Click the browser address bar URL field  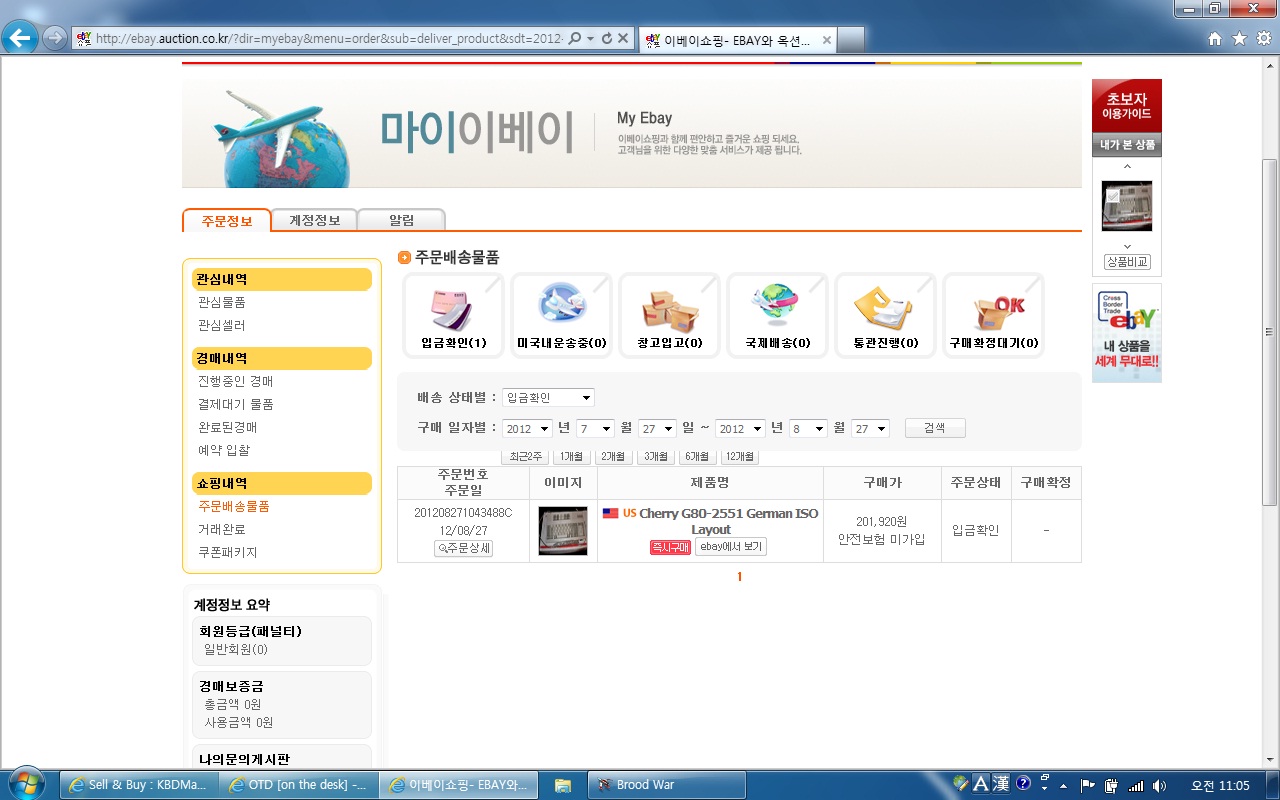click(328, 38)
